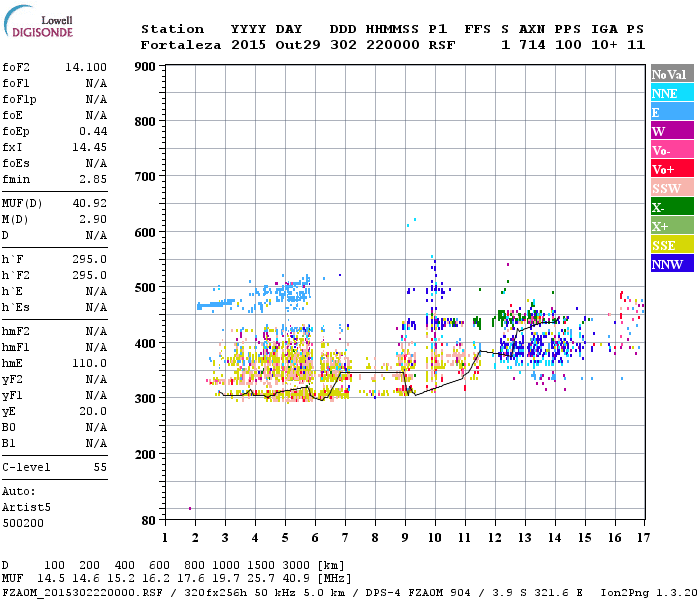Click the 80 label on height axis
Viewport: 700px width, 600px height.
pos(149,521)
